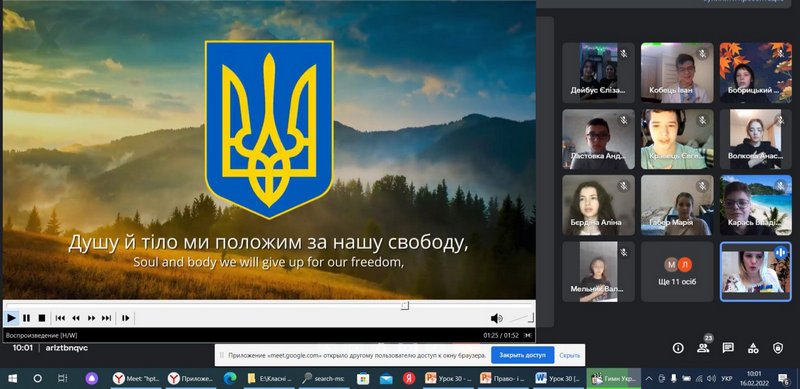Open the Meet activities icon
The width and height of the screenshot is (800, 389).
click(x=753, y=348)
